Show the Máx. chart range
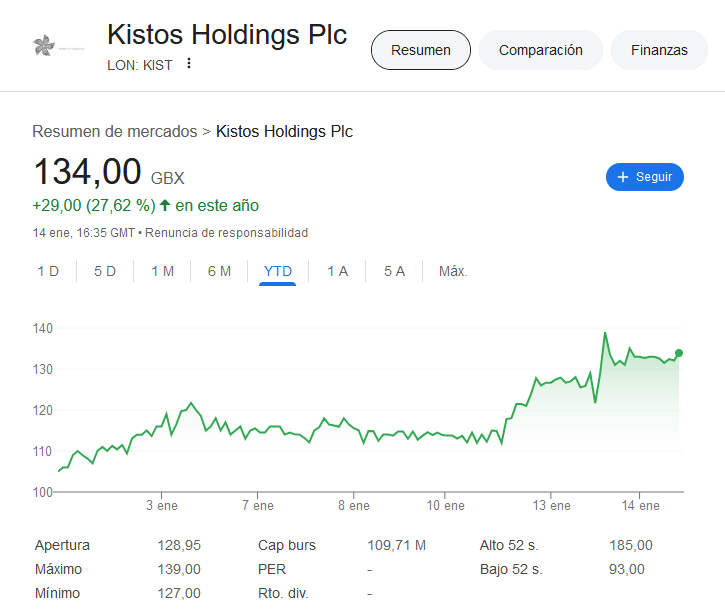Image resolution: width=725 pixels, height=612 pixels. tap(453, 271)
